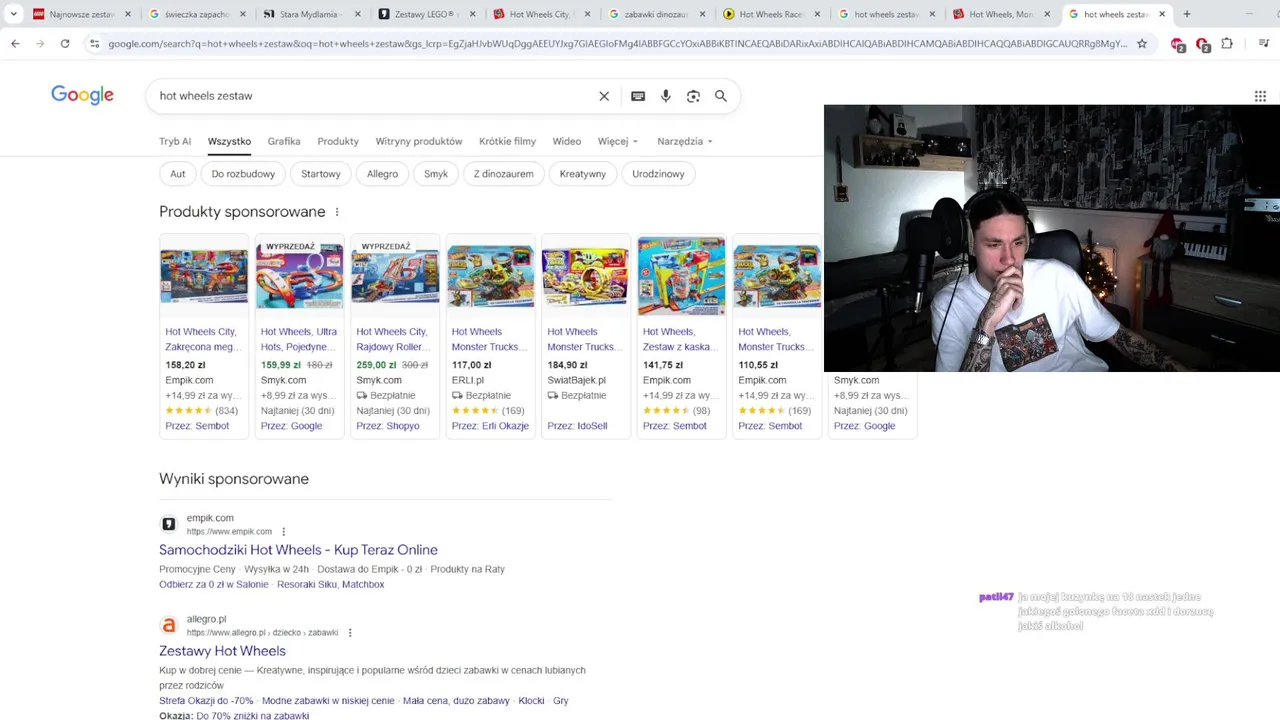This screenshot has width=1280, height=720.
Task: Expand the Narzędzia menu
Action: tap(685, 141)
